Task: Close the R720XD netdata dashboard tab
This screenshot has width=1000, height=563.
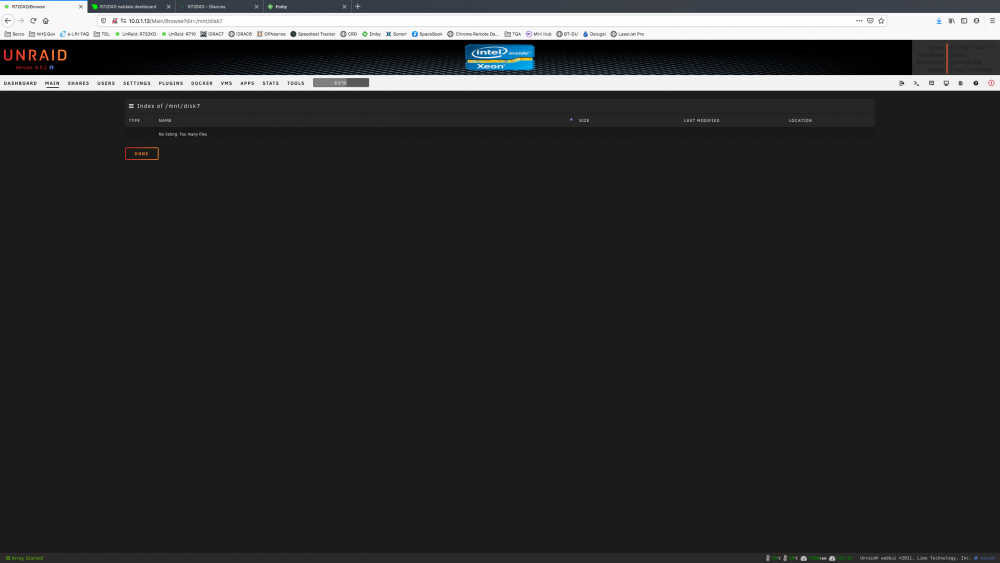Action: pos(168,6)
